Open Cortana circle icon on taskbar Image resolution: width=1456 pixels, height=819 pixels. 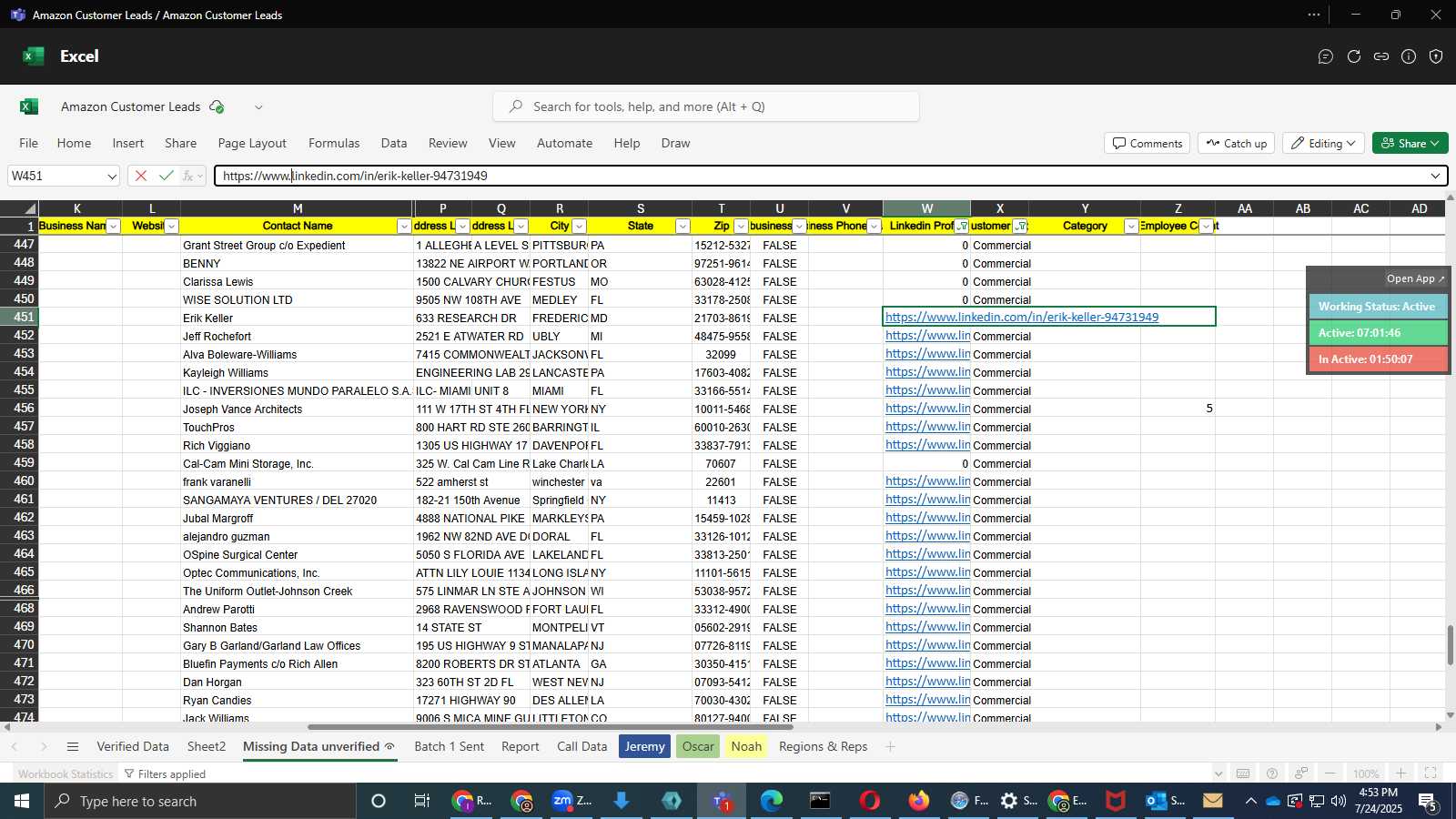(x=379, y=801)
